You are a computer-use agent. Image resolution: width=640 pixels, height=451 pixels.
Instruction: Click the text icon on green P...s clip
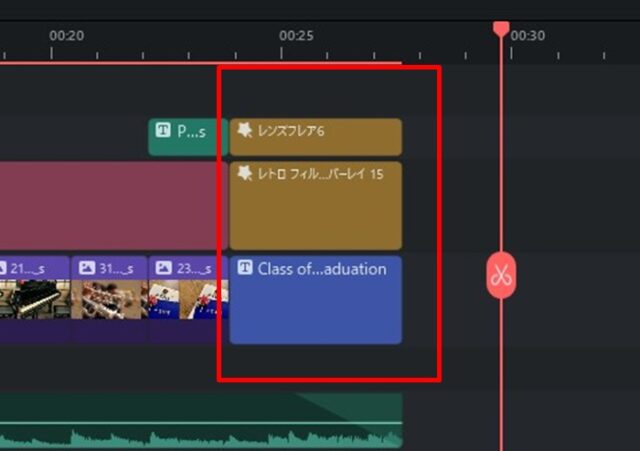click(x=163, y=130)
